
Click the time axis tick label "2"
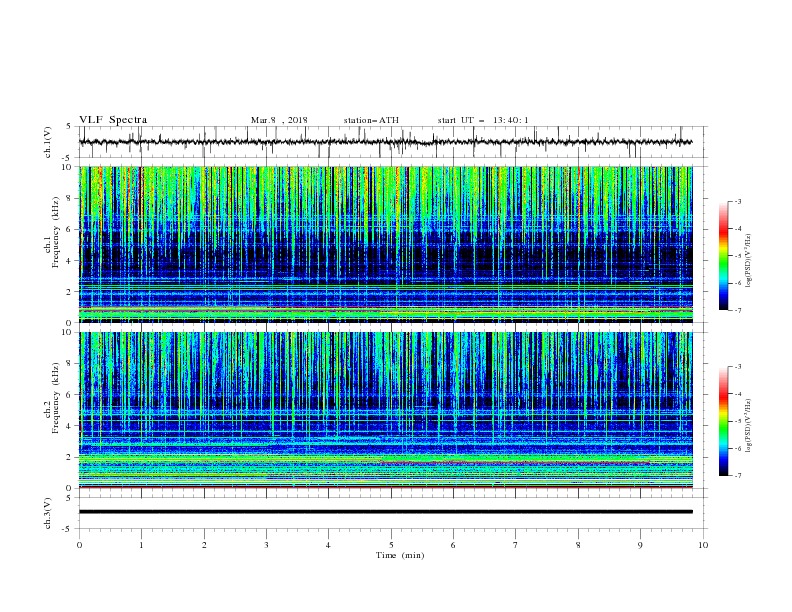point(204,545)
